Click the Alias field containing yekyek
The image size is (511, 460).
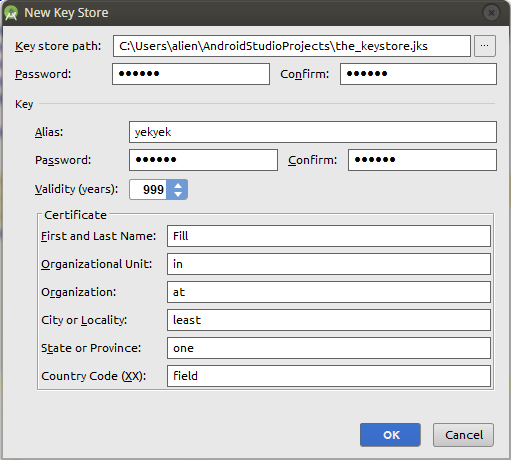pyautogui.click(x=313, y=132)
